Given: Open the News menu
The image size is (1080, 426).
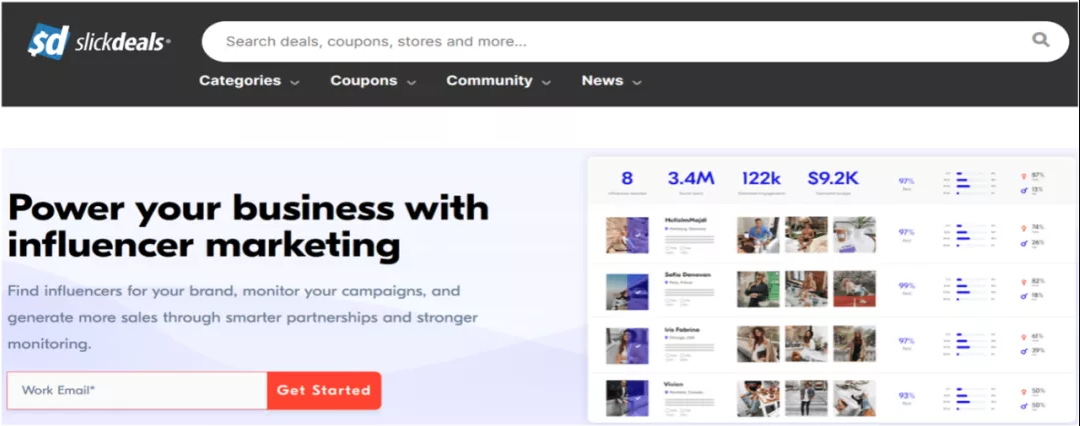Looking at the screenshot, I should click(611, 81).
